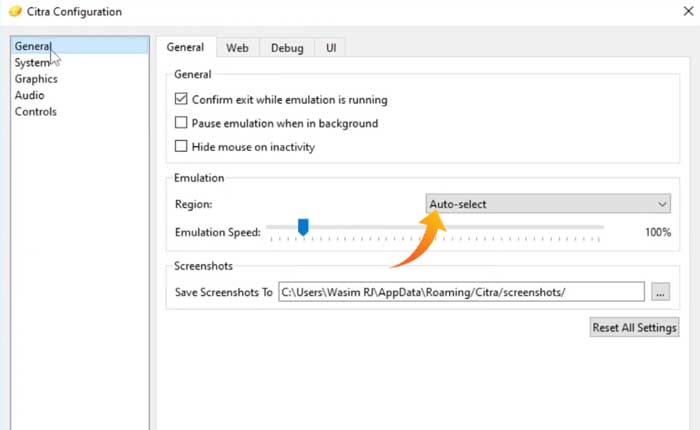The width and height of the screenshot is (700, 430).
Task: Select Audio in the category list
Action: click(x=29, y=95)
